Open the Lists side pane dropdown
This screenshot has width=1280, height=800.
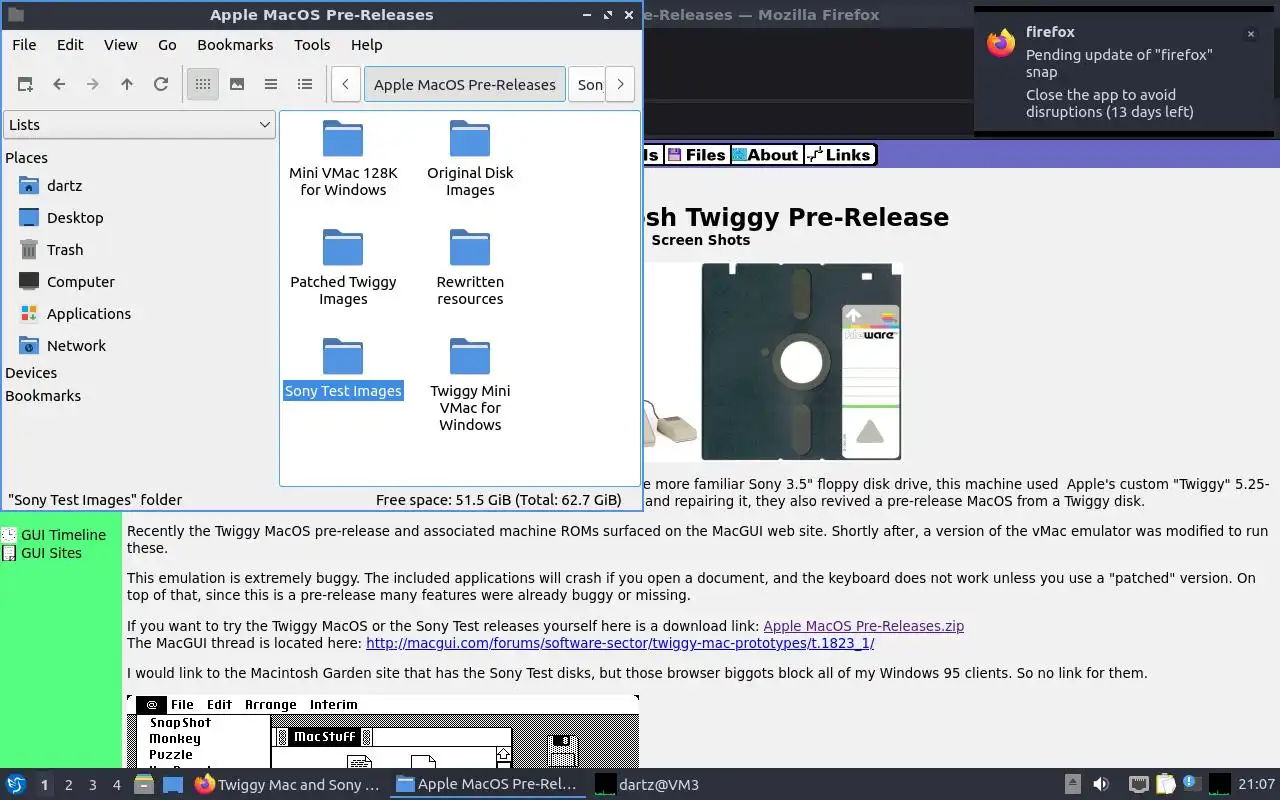(139, 125)
